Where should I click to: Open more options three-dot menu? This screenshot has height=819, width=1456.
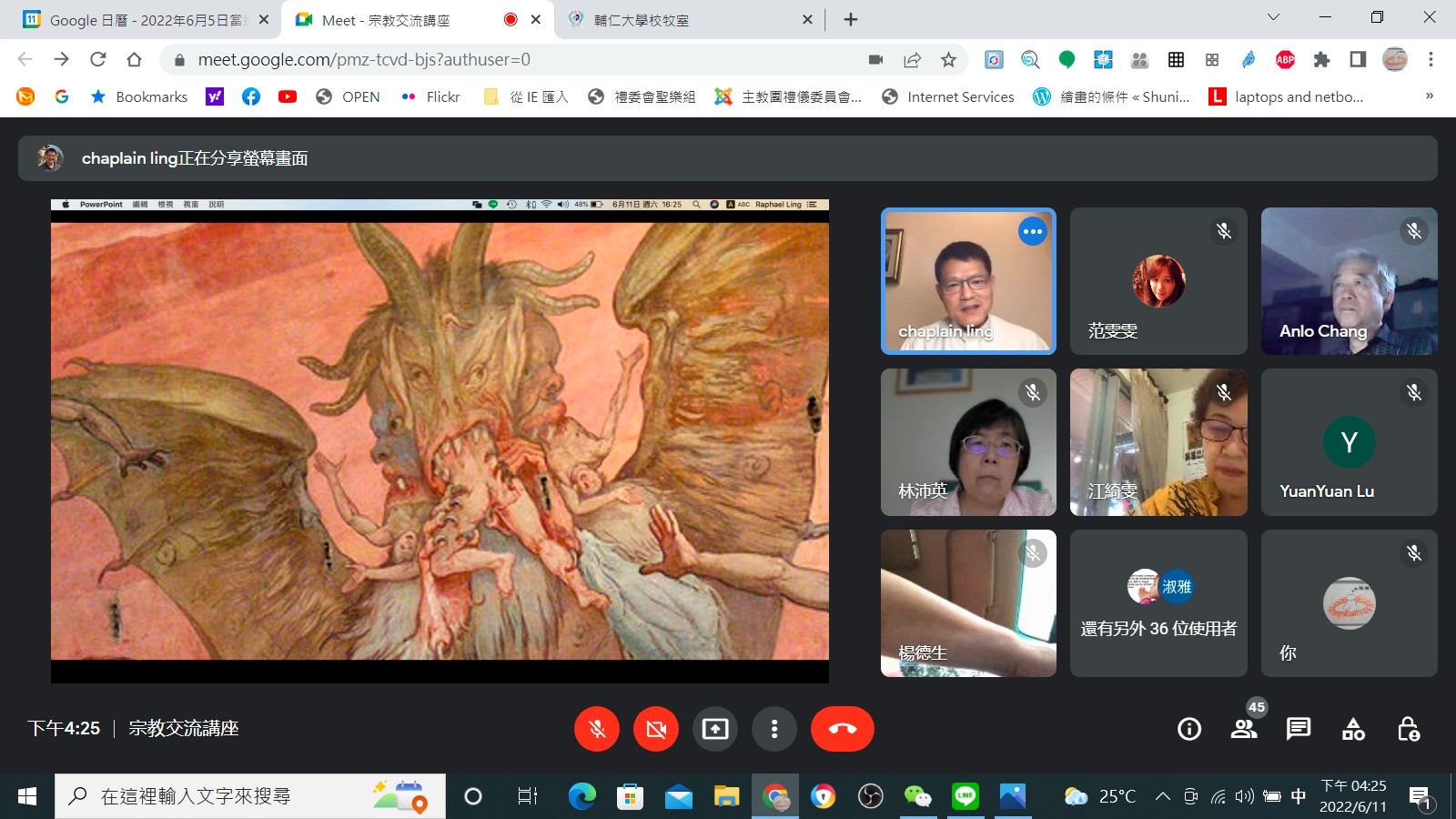coord(774,729)
